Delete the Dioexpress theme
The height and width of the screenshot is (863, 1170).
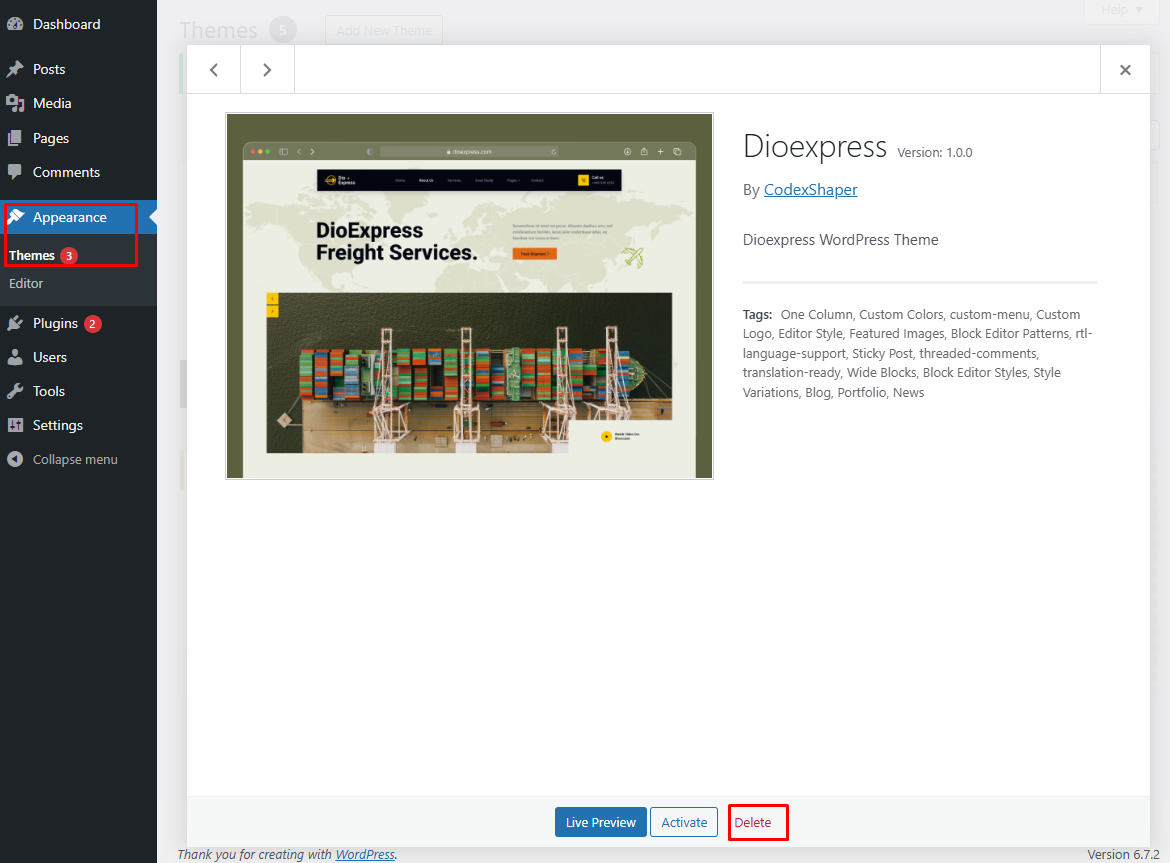click(753, 822)
